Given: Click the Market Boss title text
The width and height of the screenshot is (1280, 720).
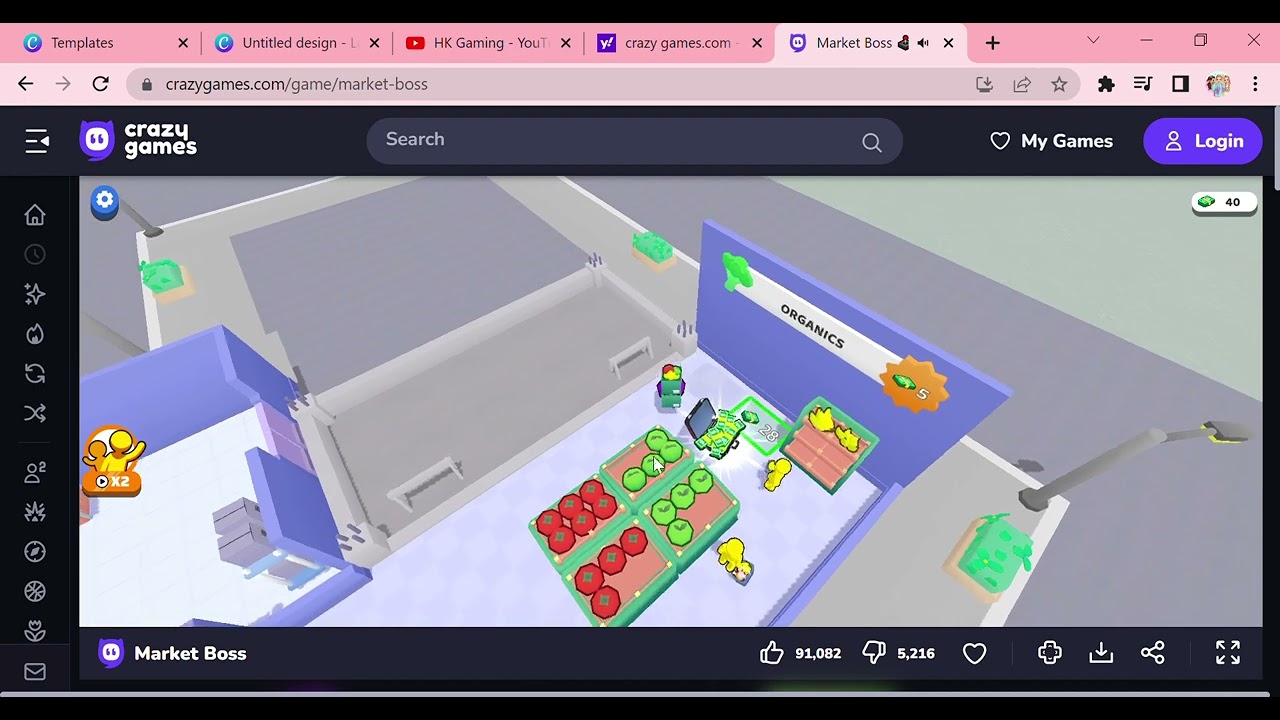Looking at the screenshot, I should point(190,653).
